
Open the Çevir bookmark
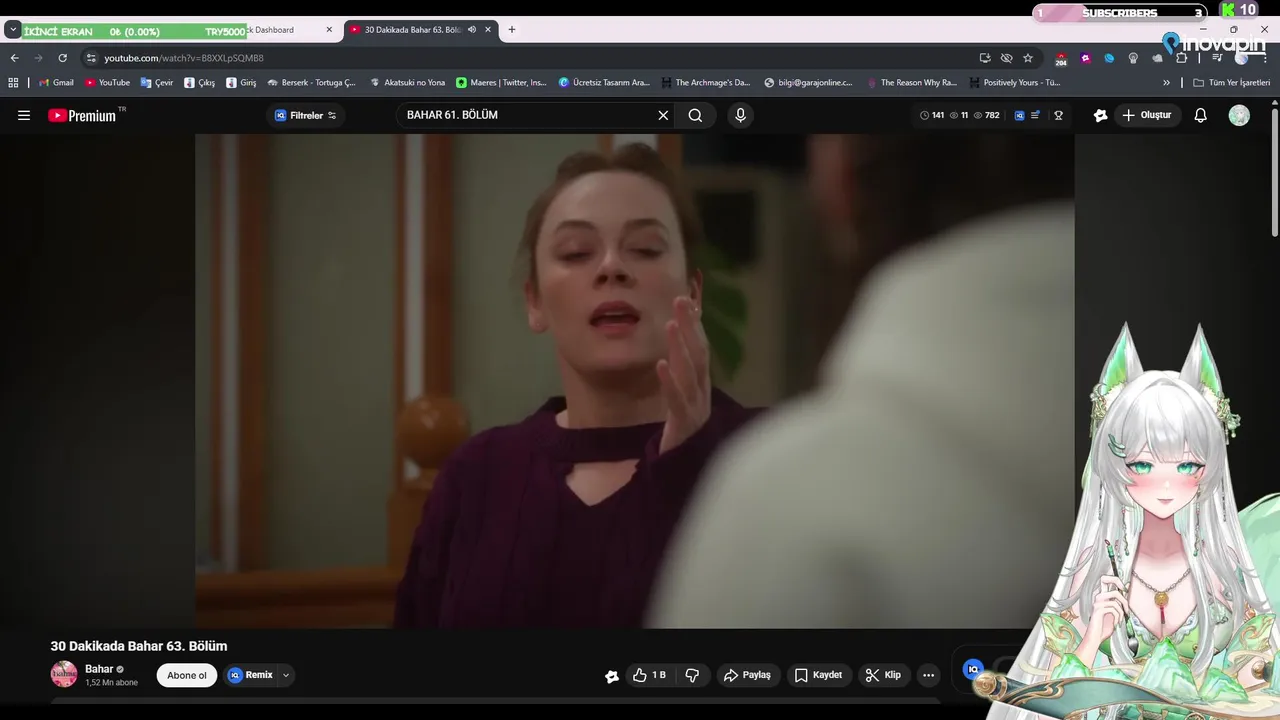(157, 83)
